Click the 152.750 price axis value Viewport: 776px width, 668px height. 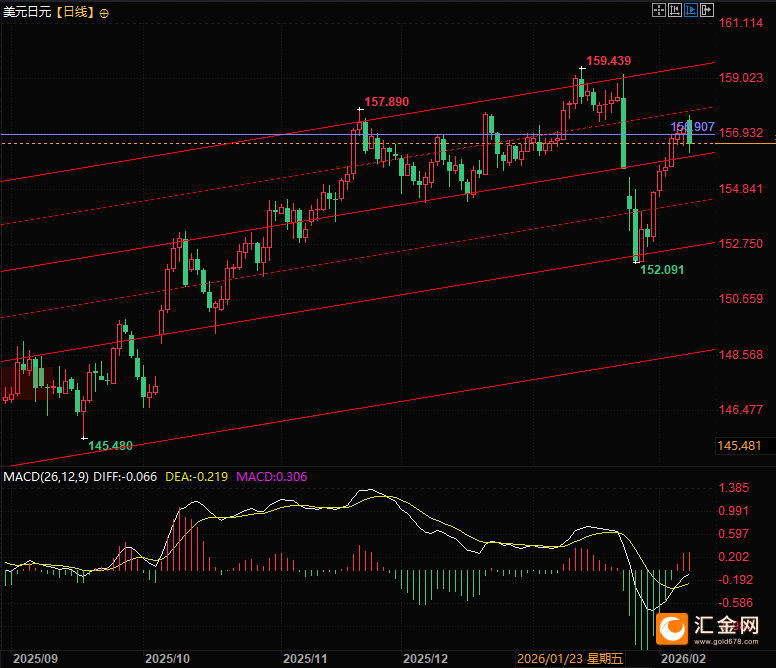point(740,243)
